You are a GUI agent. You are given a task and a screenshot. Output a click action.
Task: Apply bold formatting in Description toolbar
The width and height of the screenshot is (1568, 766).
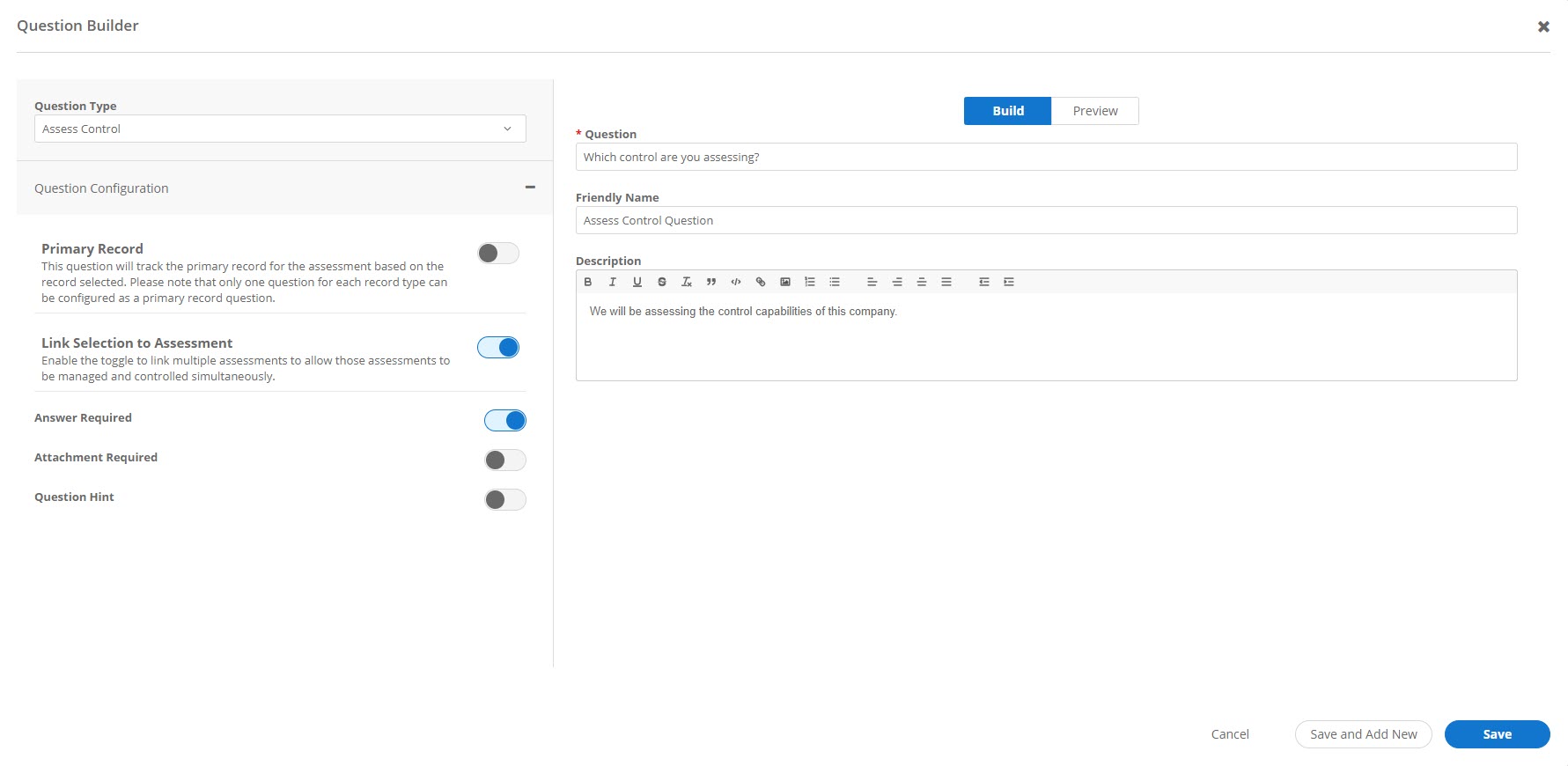(588, 282)
